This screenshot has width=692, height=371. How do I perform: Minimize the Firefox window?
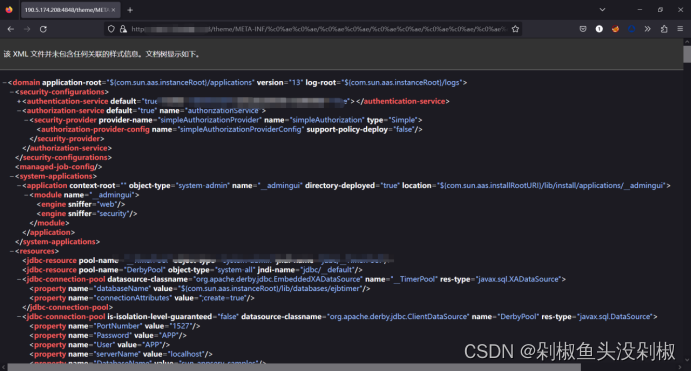tap(639, 10)
